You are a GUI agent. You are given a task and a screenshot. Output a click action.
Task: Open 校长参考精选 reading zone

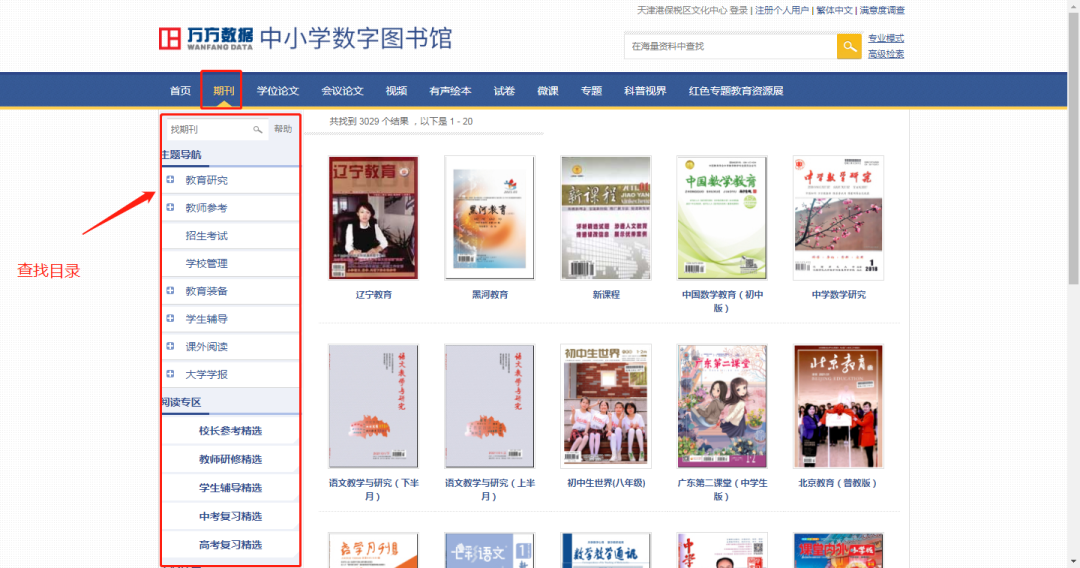(230, 431)
